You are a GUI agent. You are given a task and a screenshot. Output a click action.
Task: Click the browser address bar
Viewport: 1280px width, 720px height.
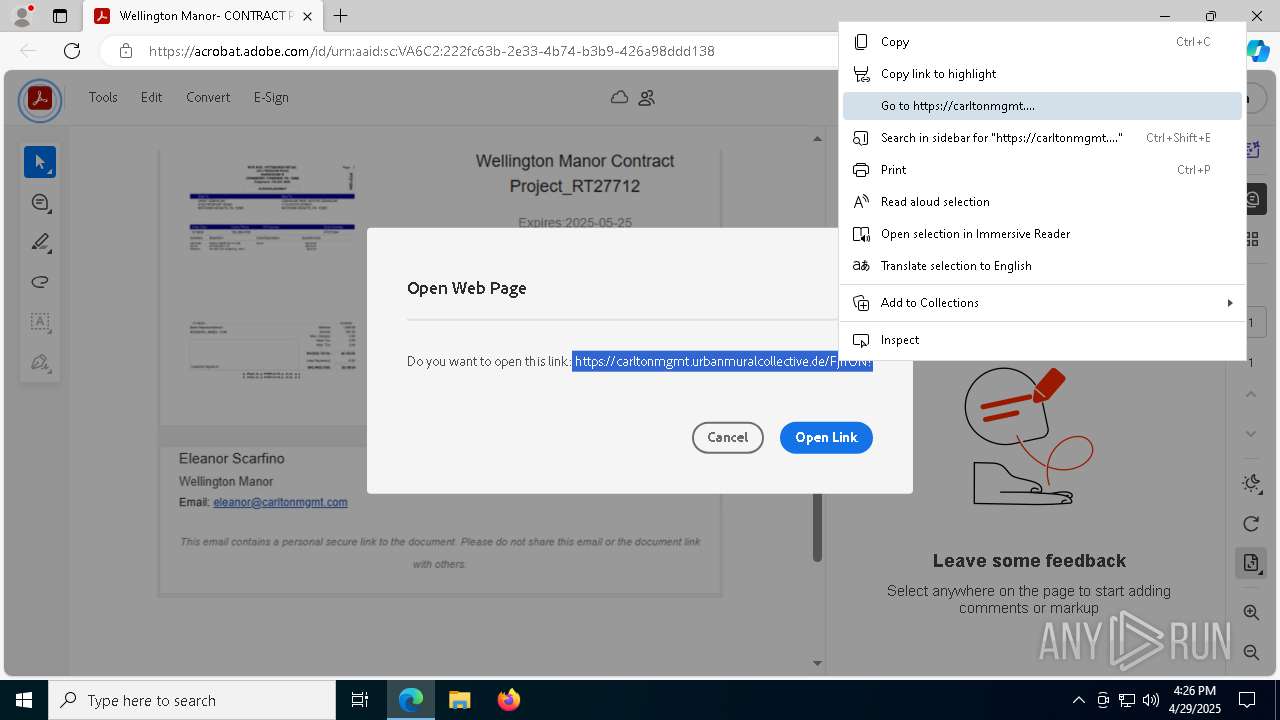[x=470, y=51]
